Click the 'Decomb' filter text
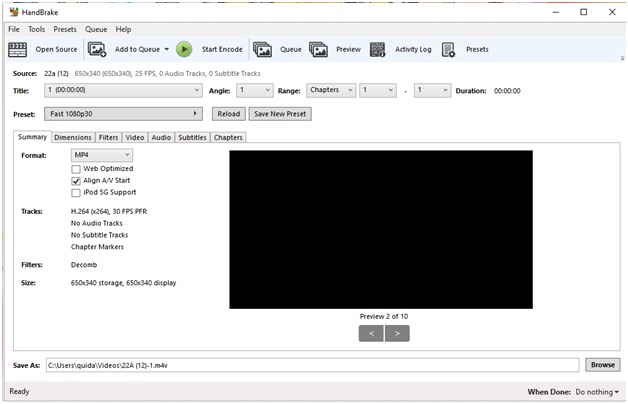The width and height of the screenshot is (628, 404). [84, 265]
